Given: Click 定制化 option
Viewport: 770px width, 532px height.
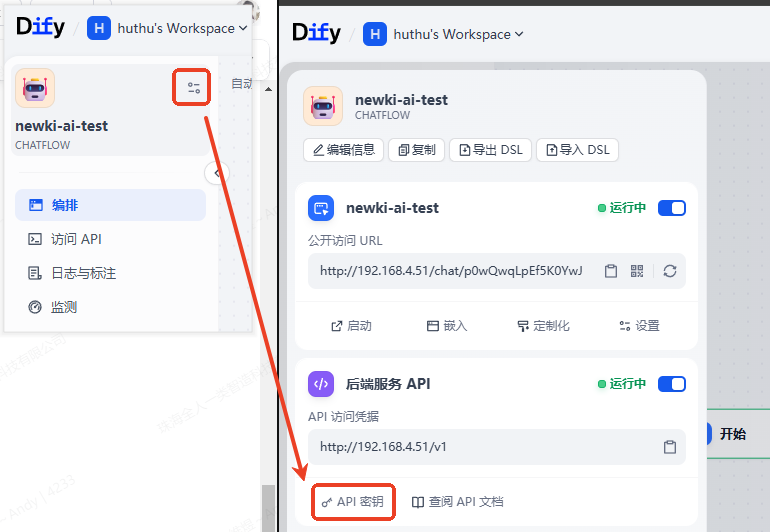Looking at the screenshot, I should pos(543,326).
